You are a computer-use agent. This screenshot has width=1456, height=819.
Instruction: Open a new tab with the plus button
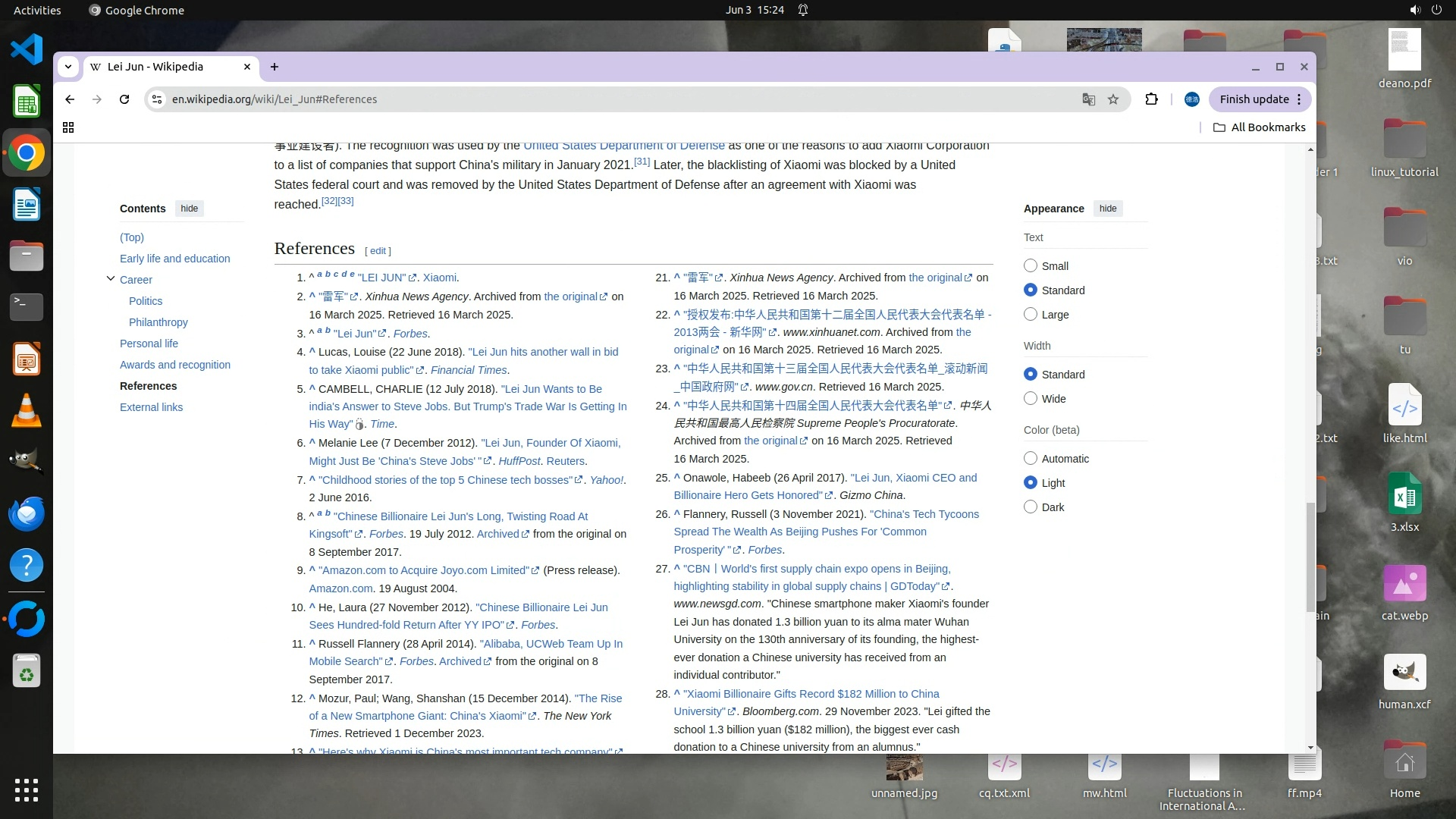275,67
